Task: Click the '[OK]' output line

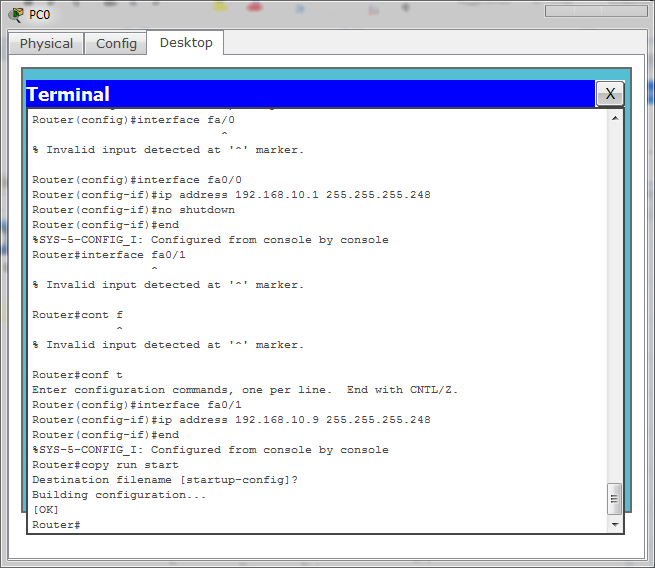Action: (x=46, y=510)
